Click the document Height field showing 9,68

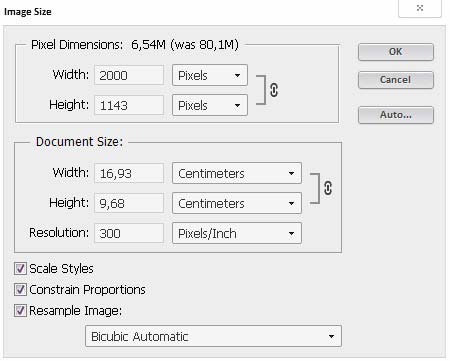[129, 203]
